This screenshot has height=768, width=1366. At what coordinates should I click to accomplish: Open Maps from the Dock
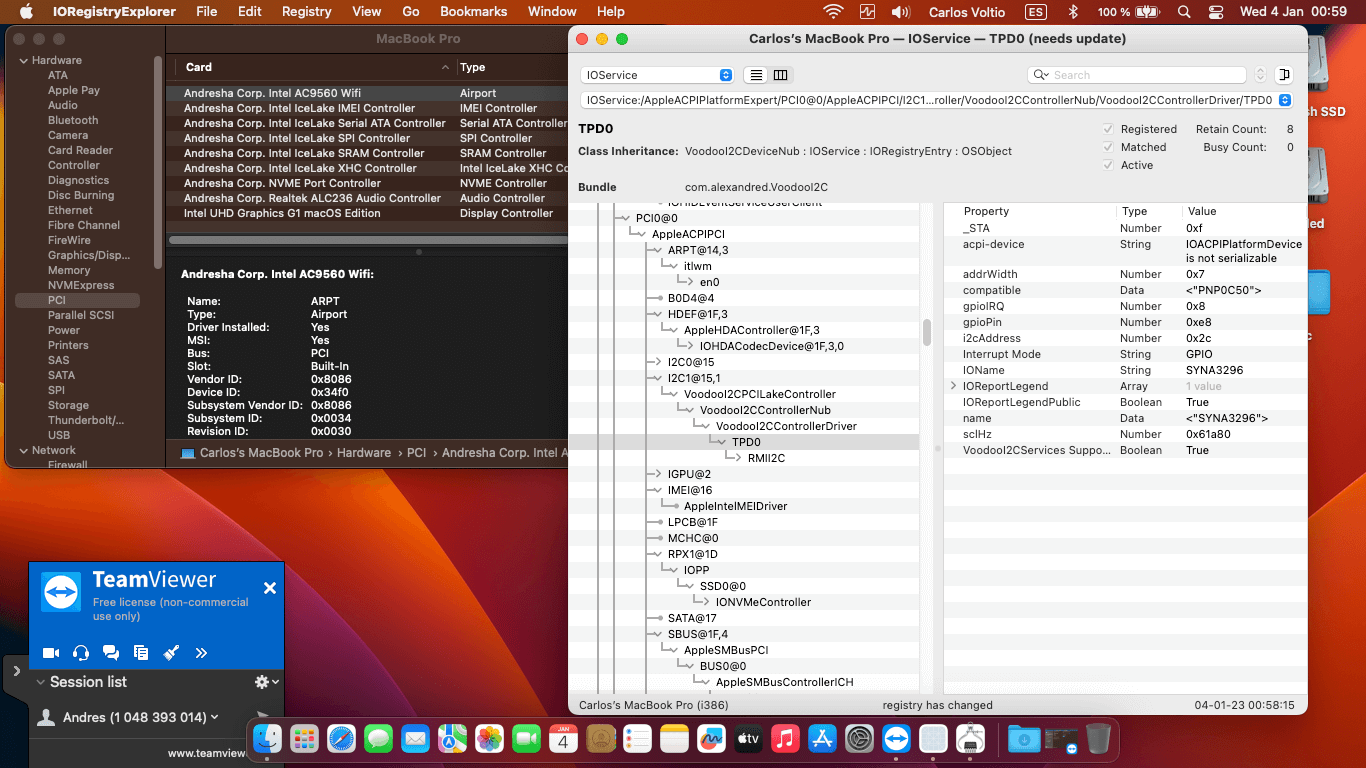452,739
